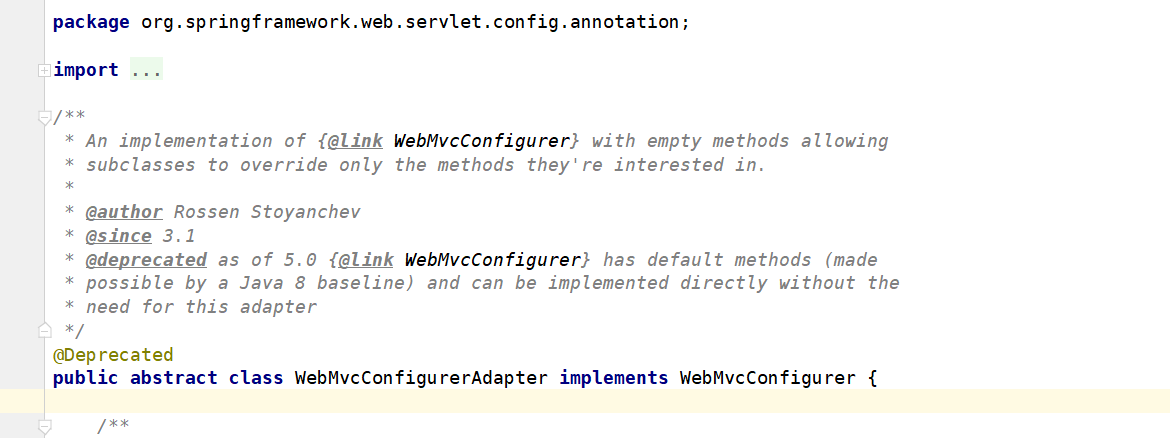Click the first @link tag in Javadoc
The height and width of the screenshot is (438, 1170).
click(355, 141)
